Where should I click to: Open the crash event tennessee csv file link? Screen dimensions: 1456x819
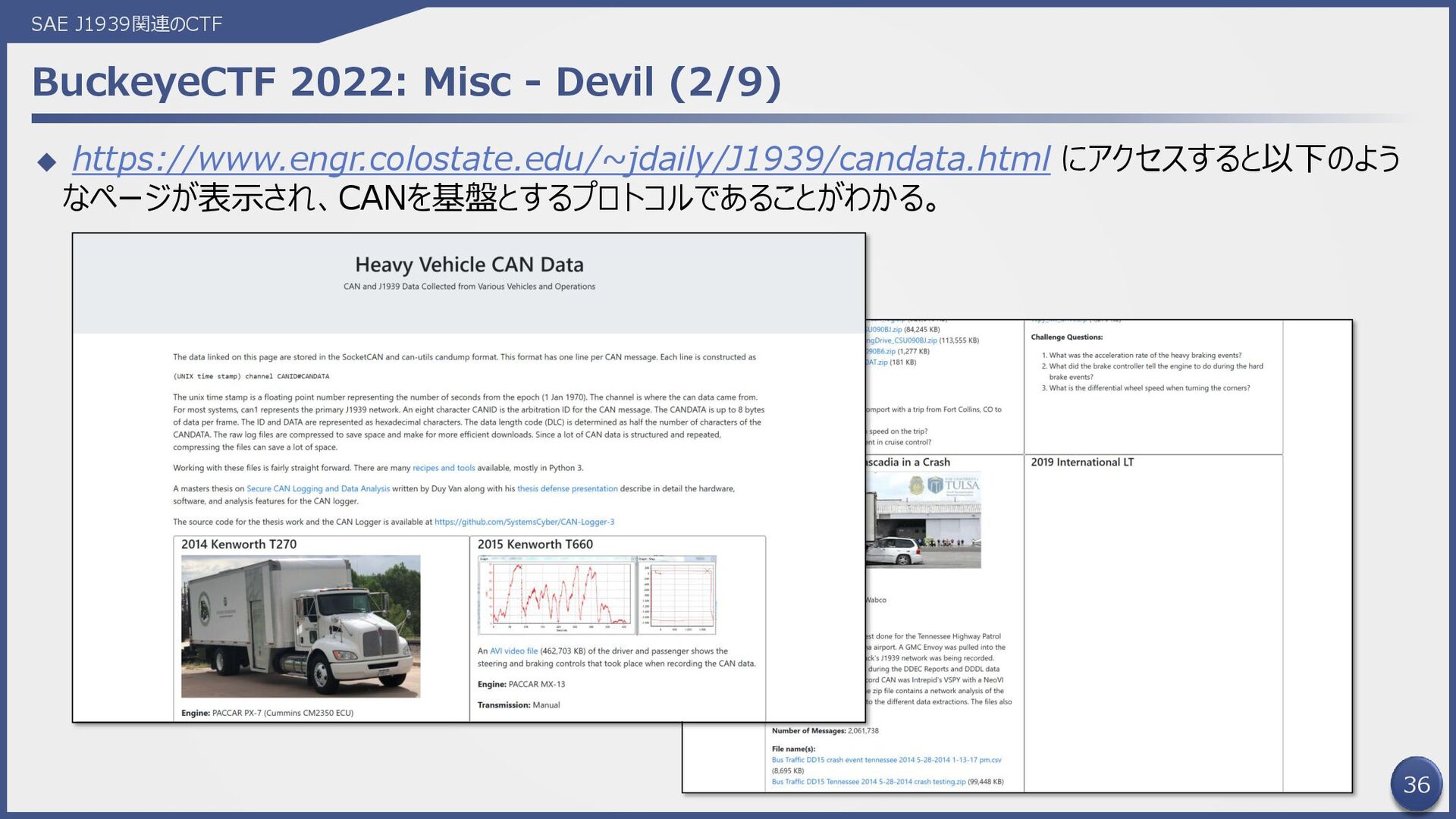[886, 760]
